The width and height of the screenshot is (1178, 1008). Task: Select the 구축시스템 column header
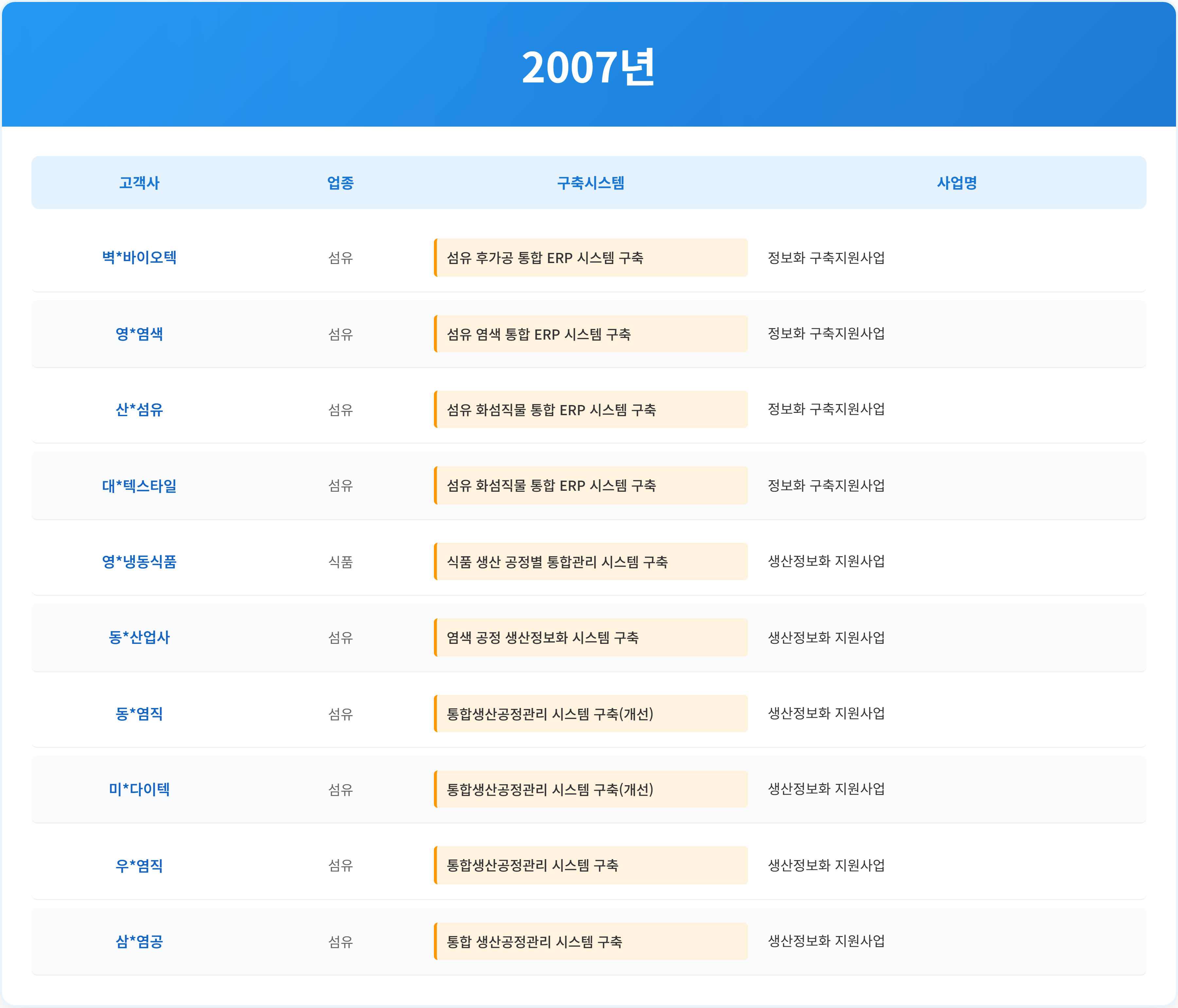(x=591, y=183)
